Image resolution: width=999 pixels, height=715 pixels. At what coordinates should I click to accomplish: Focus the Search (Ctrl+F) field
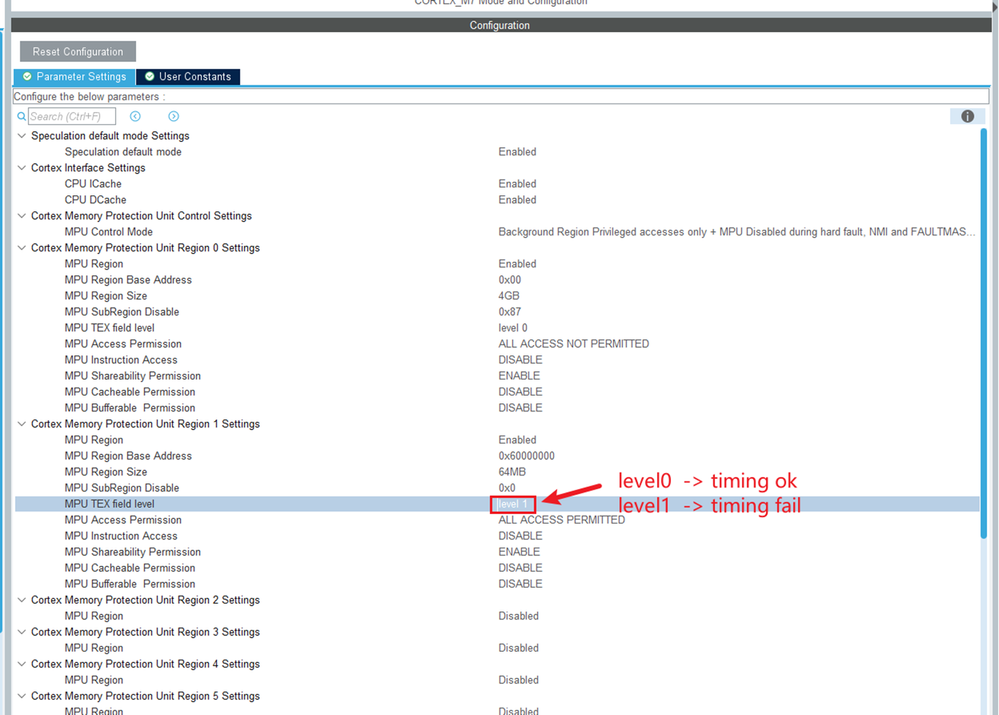[72, 117]
